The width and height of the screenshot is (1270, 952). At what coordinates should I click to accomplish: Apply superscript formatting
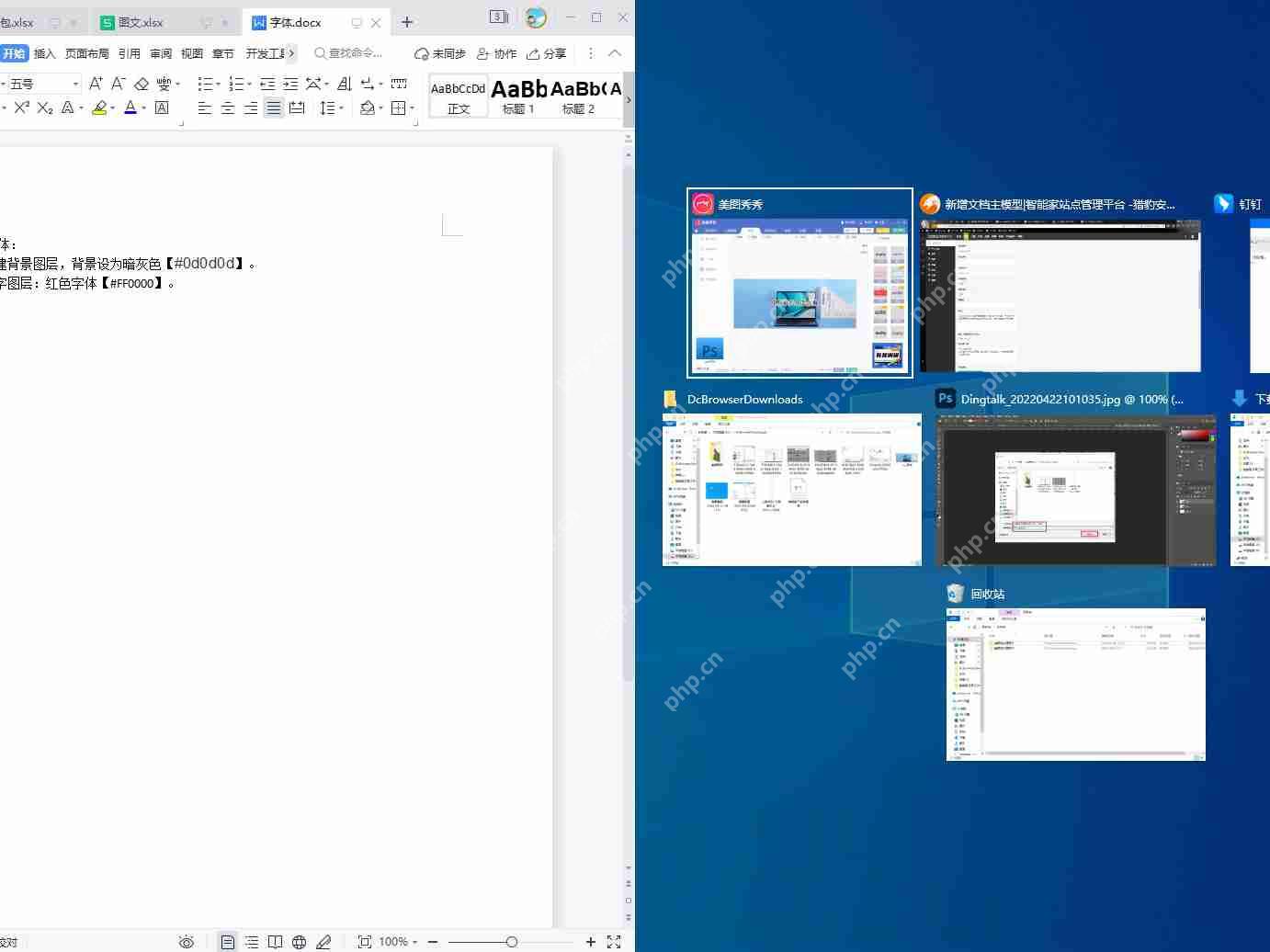click(x=23, y=108)
